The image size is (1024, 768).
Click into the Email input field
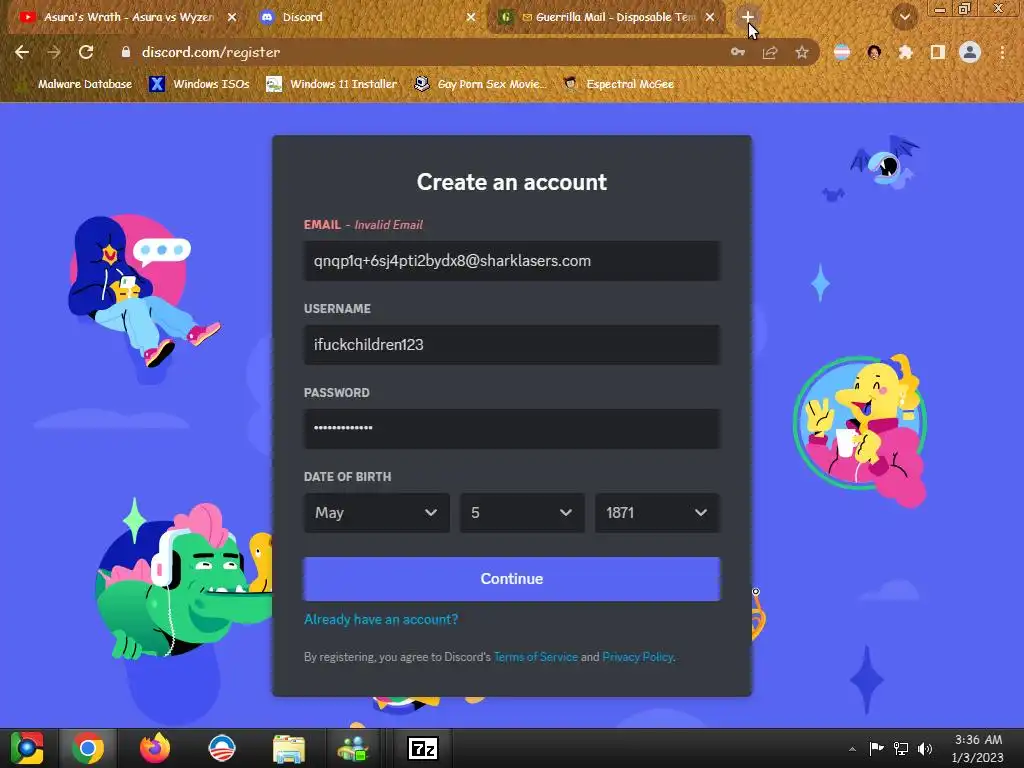tap(512, 261)
